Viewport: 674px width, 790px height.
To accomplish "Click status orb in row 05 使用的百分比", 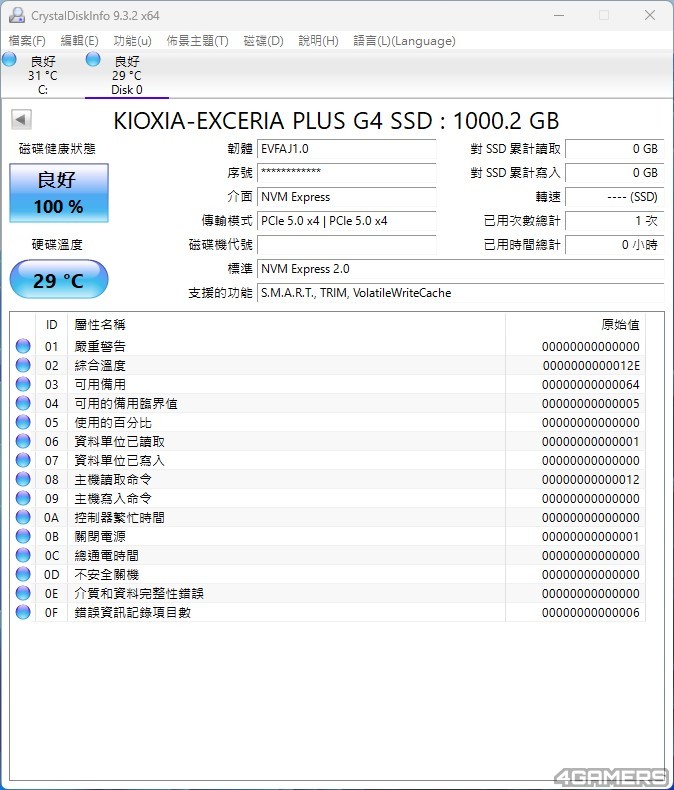I will 23,422.
